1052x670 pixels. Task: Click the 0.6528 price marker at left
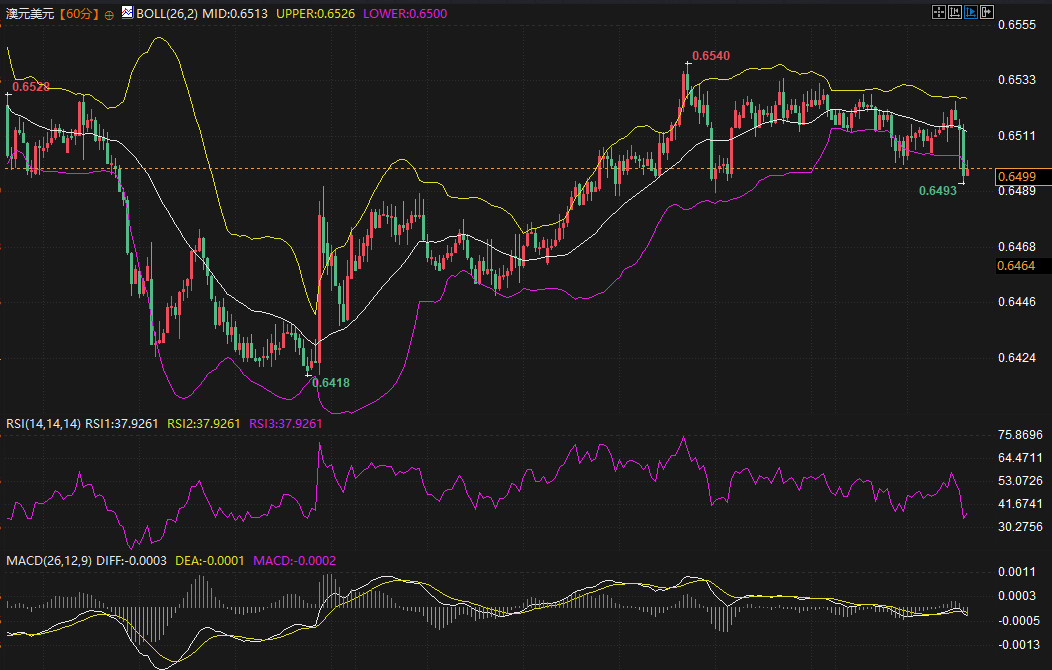[x=31, y=87]
